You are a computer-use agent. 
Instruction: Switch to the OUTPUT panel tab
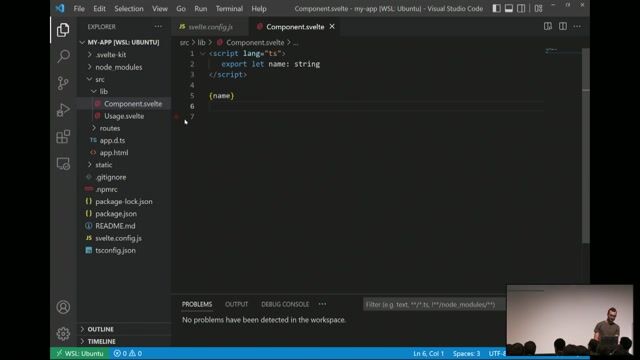[x=236, y=304]
